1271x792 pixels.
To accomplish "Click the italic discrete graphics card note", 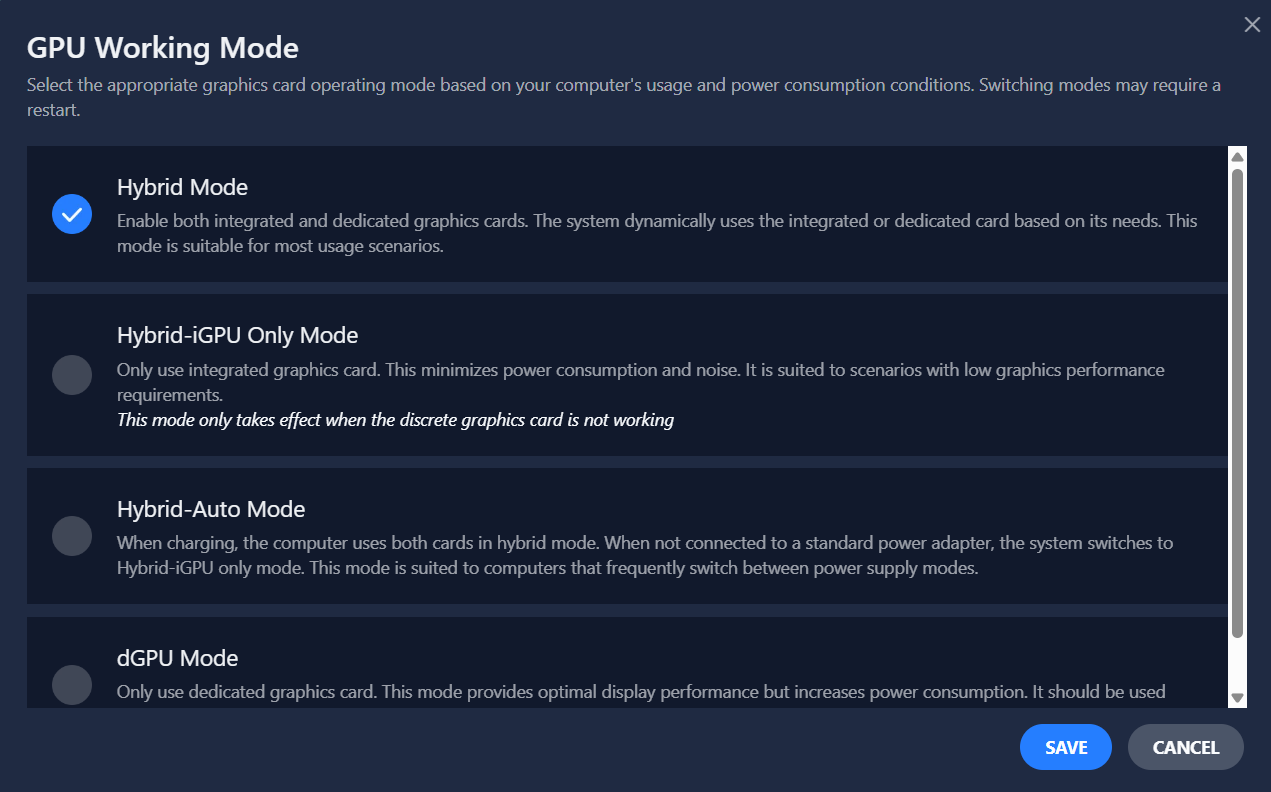I will tap(395, 420).
